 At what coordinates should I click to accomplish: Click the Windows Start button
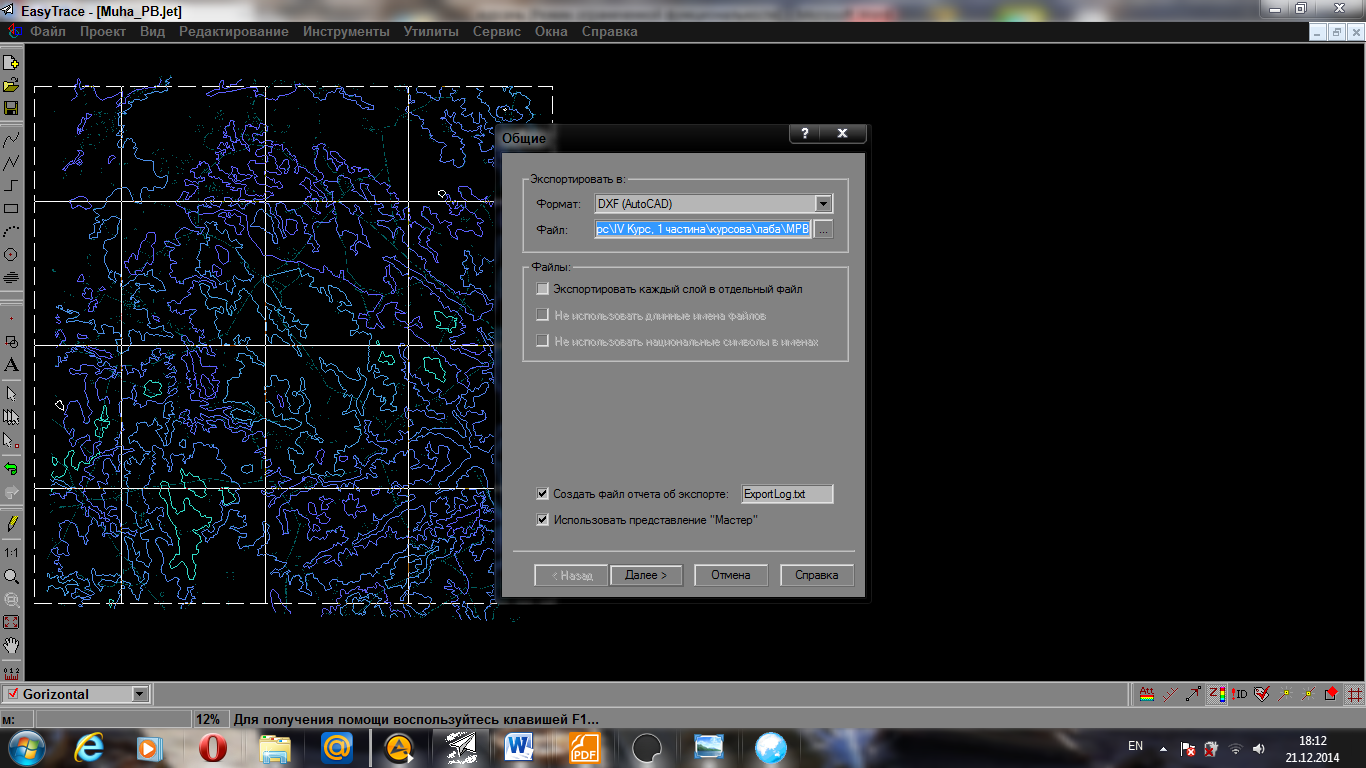(x=25, y=747)
